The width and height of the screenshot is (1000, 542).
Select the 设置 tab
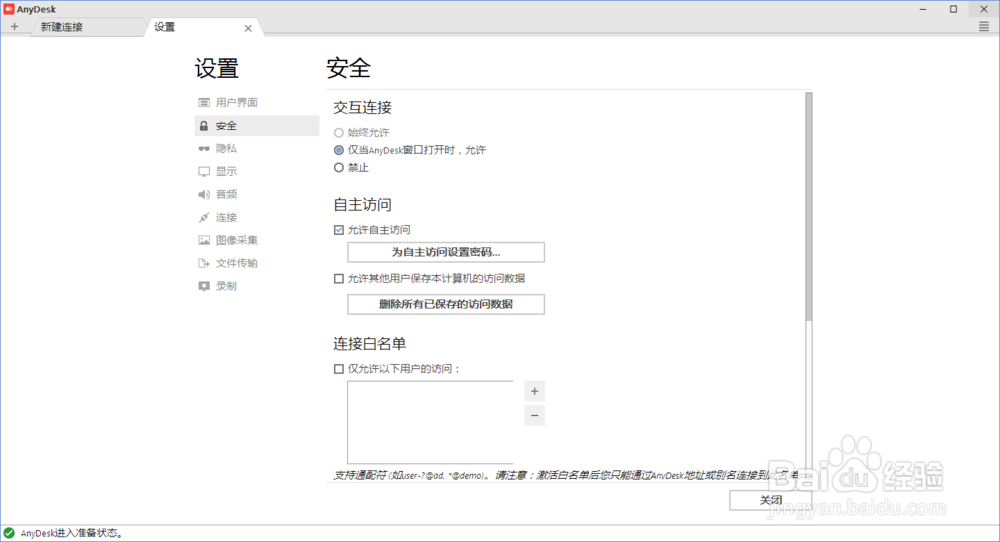[204, 27]
